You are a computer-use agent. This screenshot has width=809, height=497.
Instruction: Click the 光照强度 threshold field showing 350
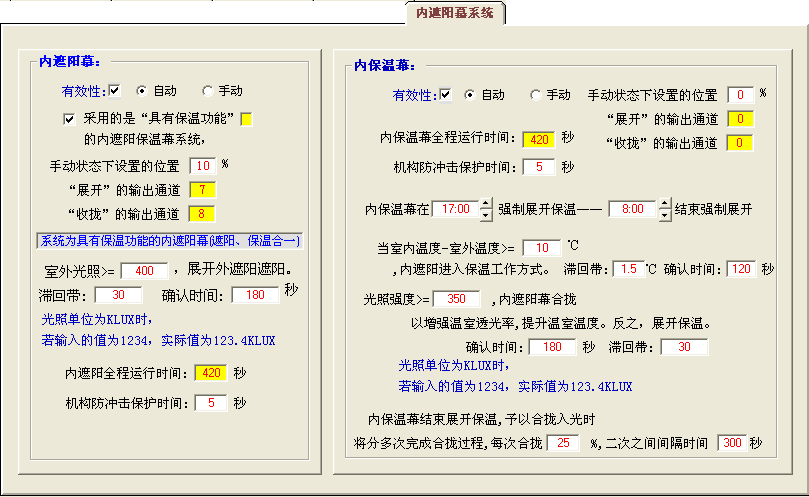(457, 299)
